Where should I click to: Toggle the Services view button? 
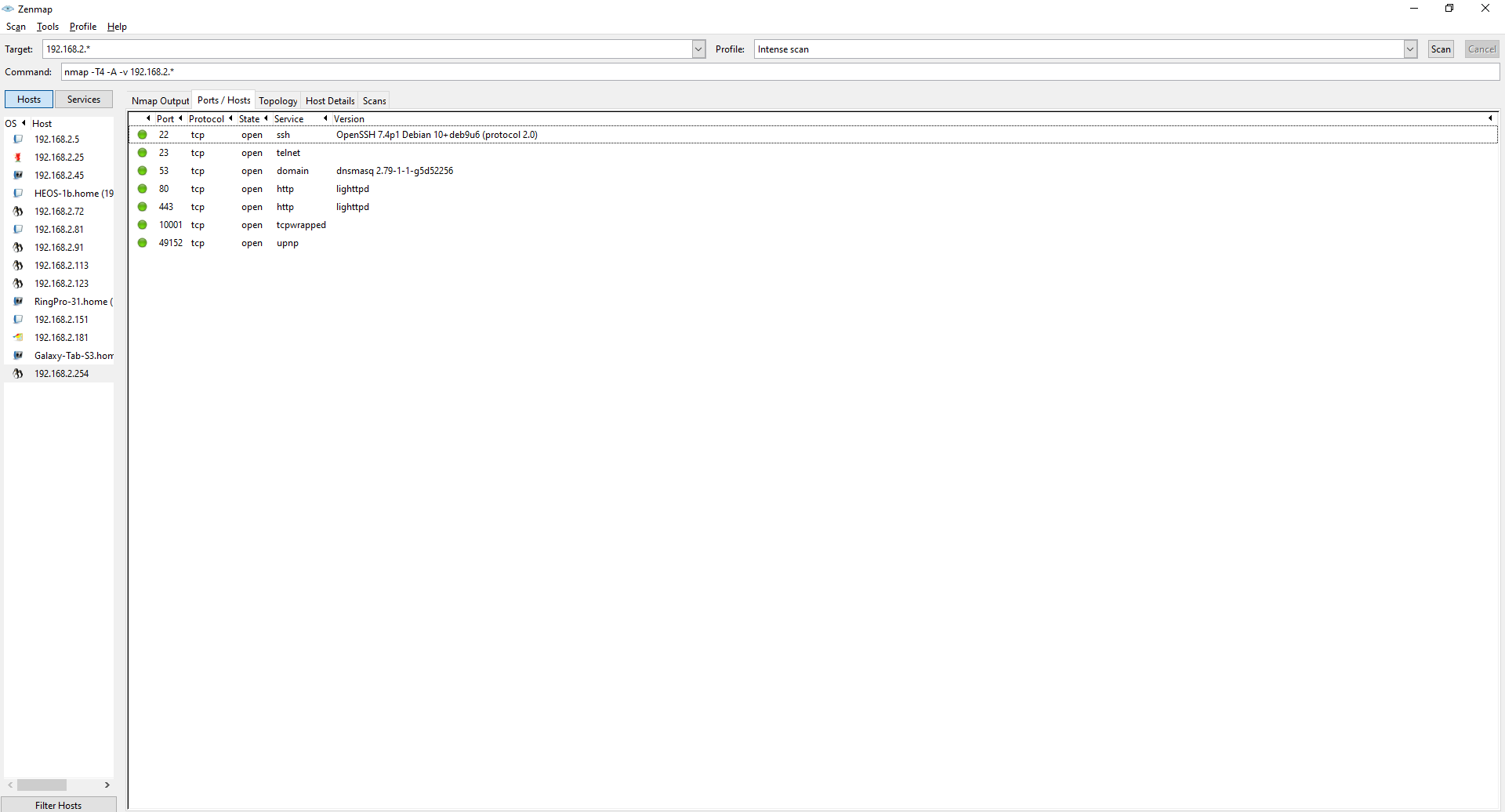[84, 100]
